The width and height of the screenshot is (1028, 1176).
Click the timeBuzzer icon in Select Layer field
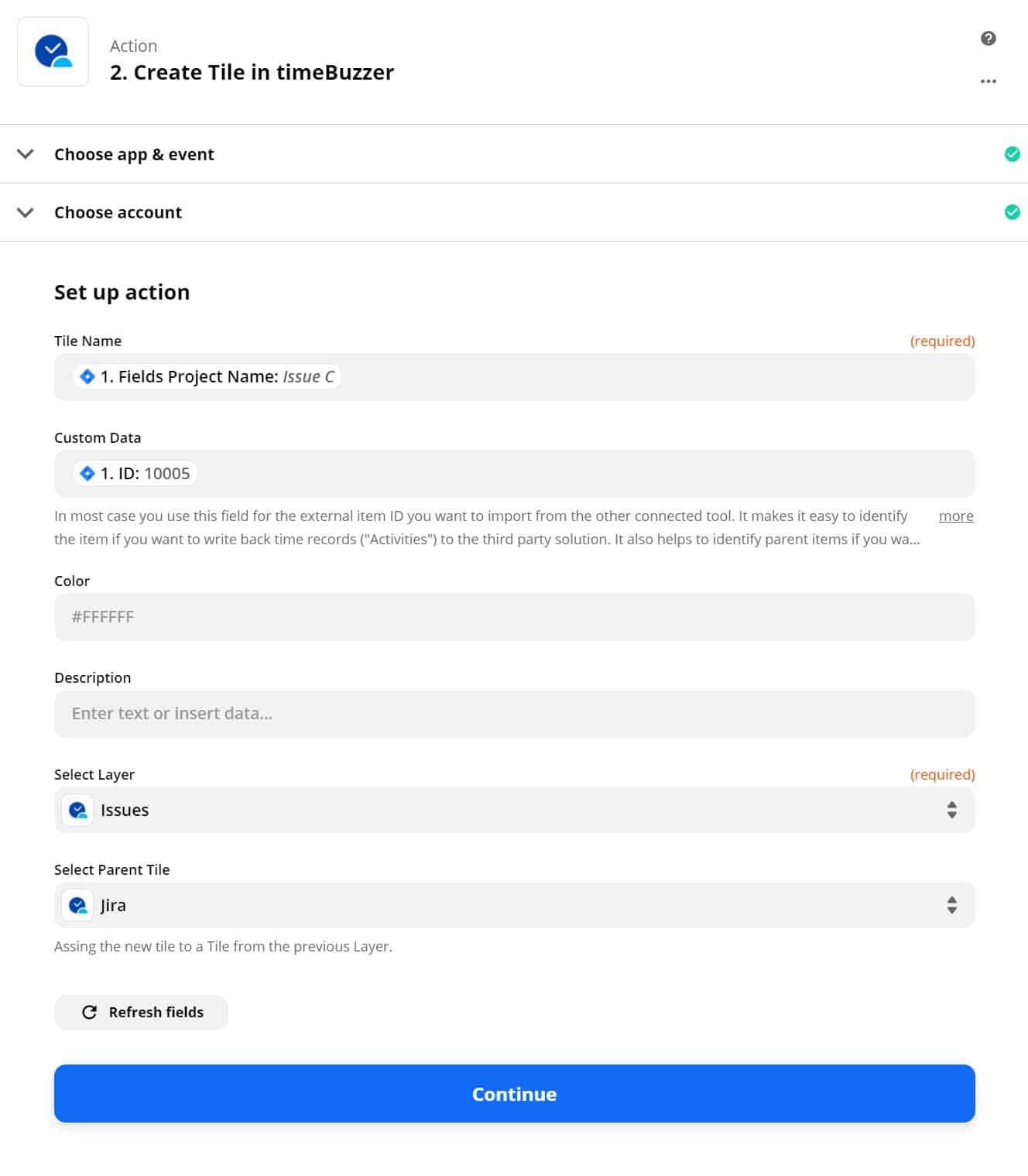pyautogui.click(x=77, y=810)
